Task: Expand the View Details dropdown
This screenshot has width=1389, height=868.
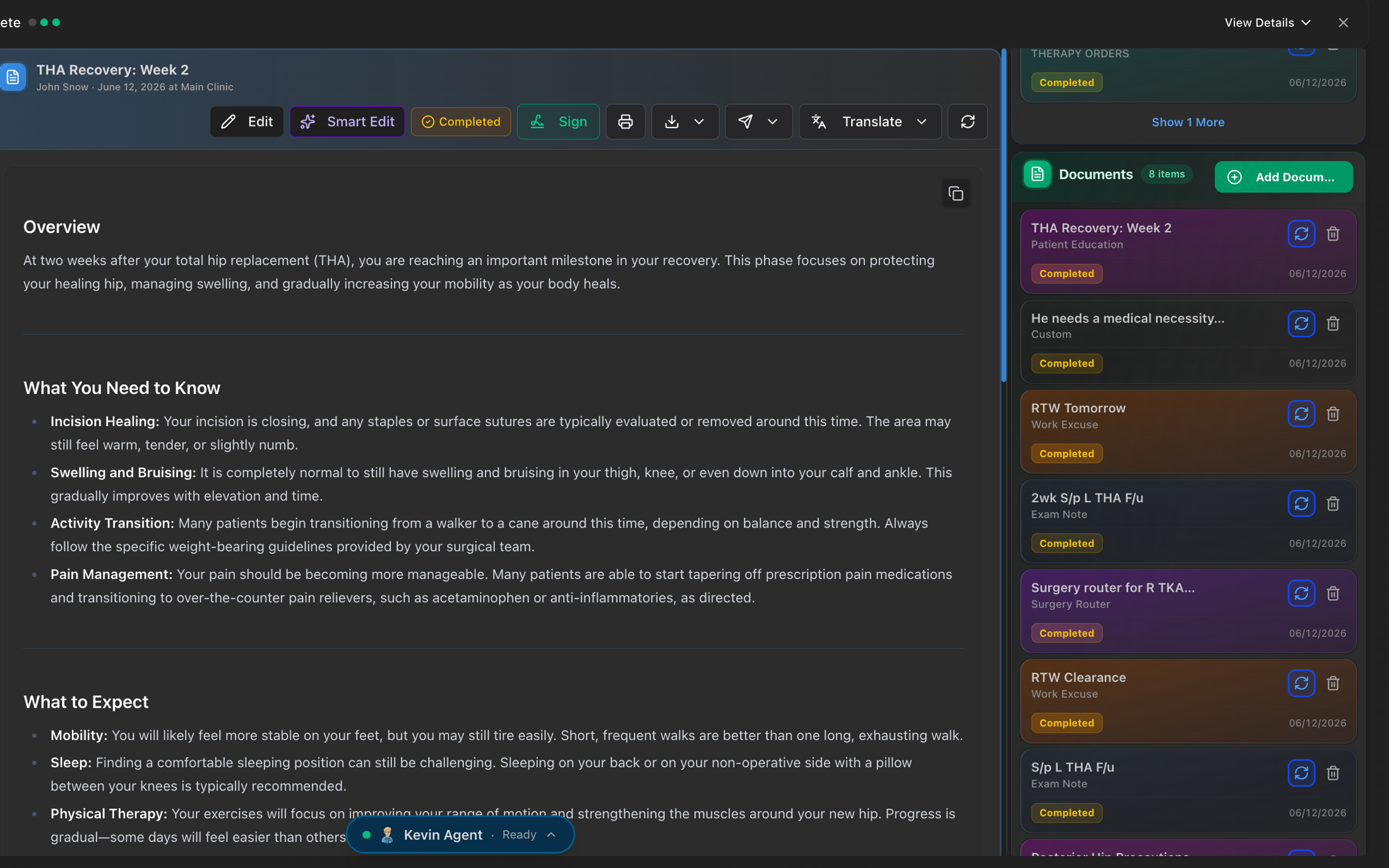Action: [1267, 23]
